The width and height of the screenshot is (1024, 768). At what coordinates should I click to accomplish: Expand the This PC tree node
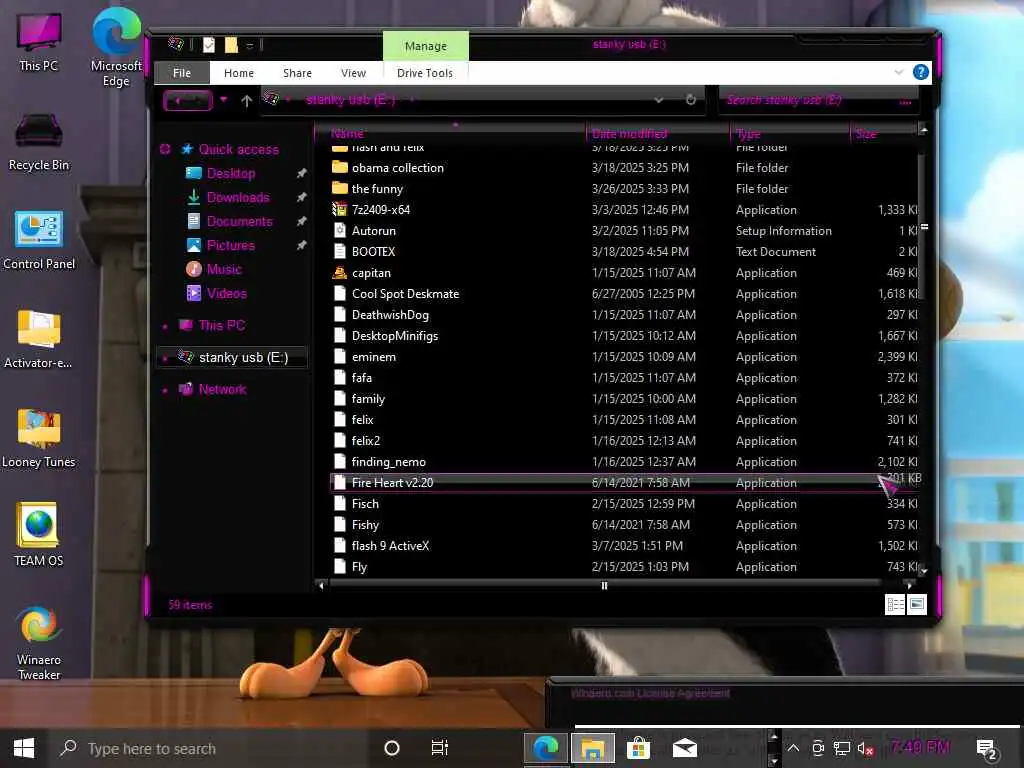pyautogui.click(x=165, y=326)
